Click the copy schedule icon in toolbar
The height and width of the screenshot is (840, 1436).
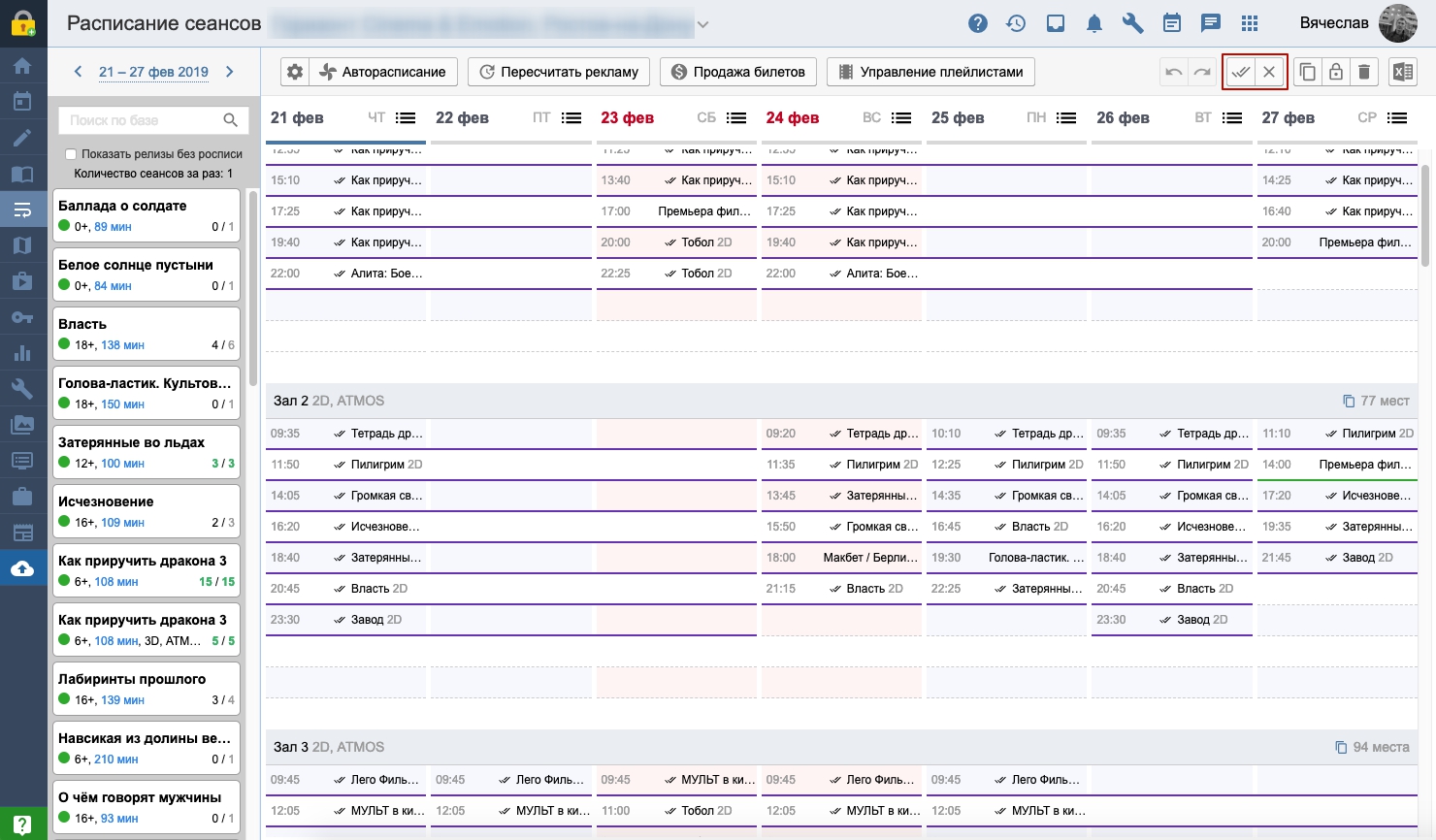1308,72
